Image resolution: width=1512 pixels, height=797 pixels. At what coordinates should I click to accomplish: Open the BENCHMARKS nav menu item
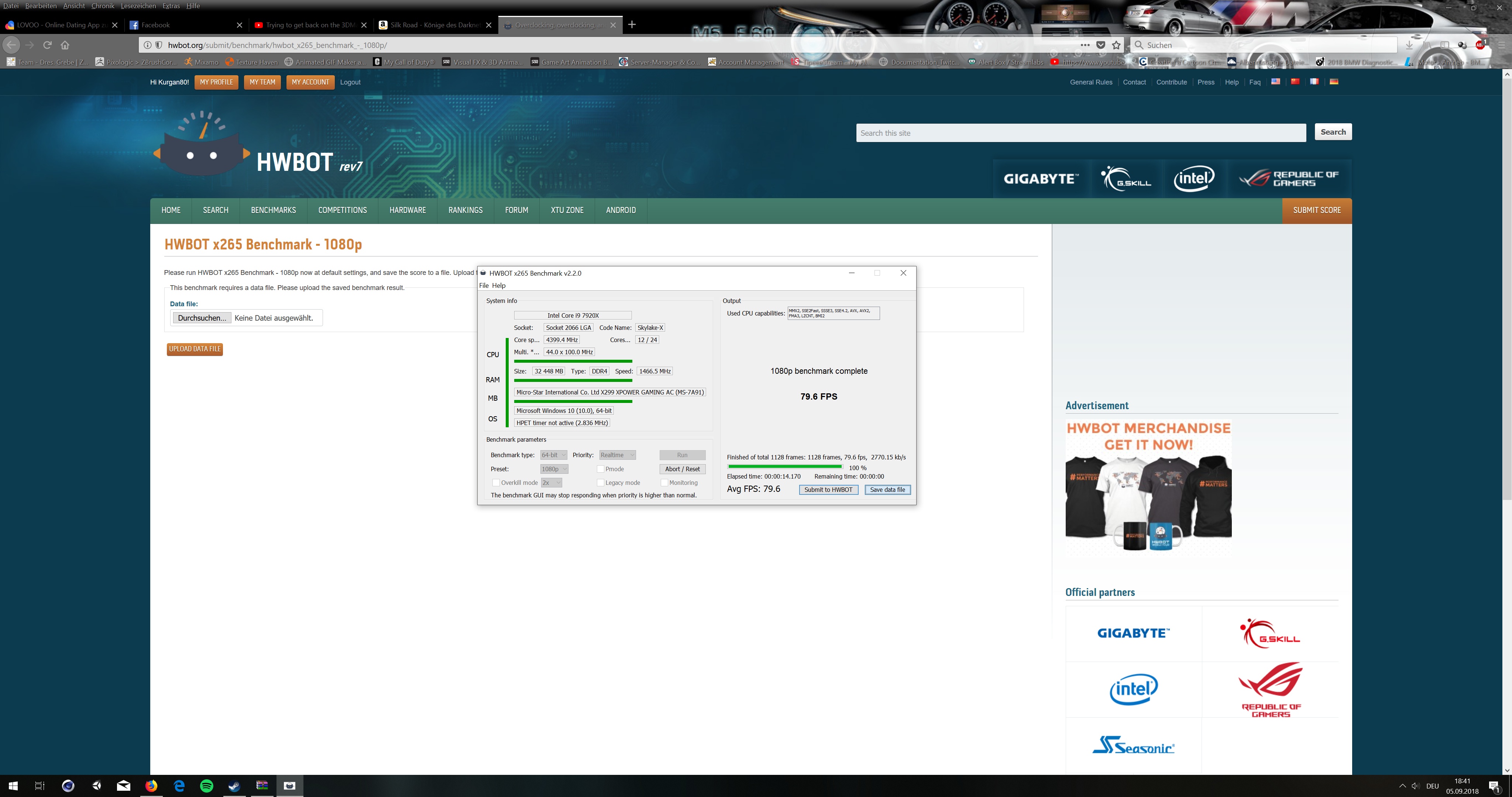coord(274,210)
